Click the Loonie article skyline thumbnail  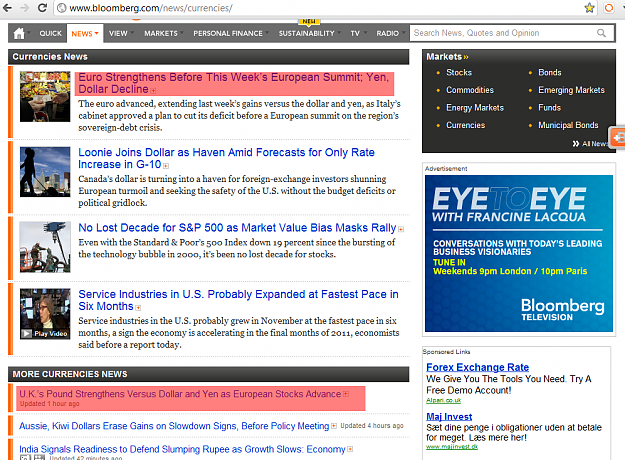coord(45,172)
